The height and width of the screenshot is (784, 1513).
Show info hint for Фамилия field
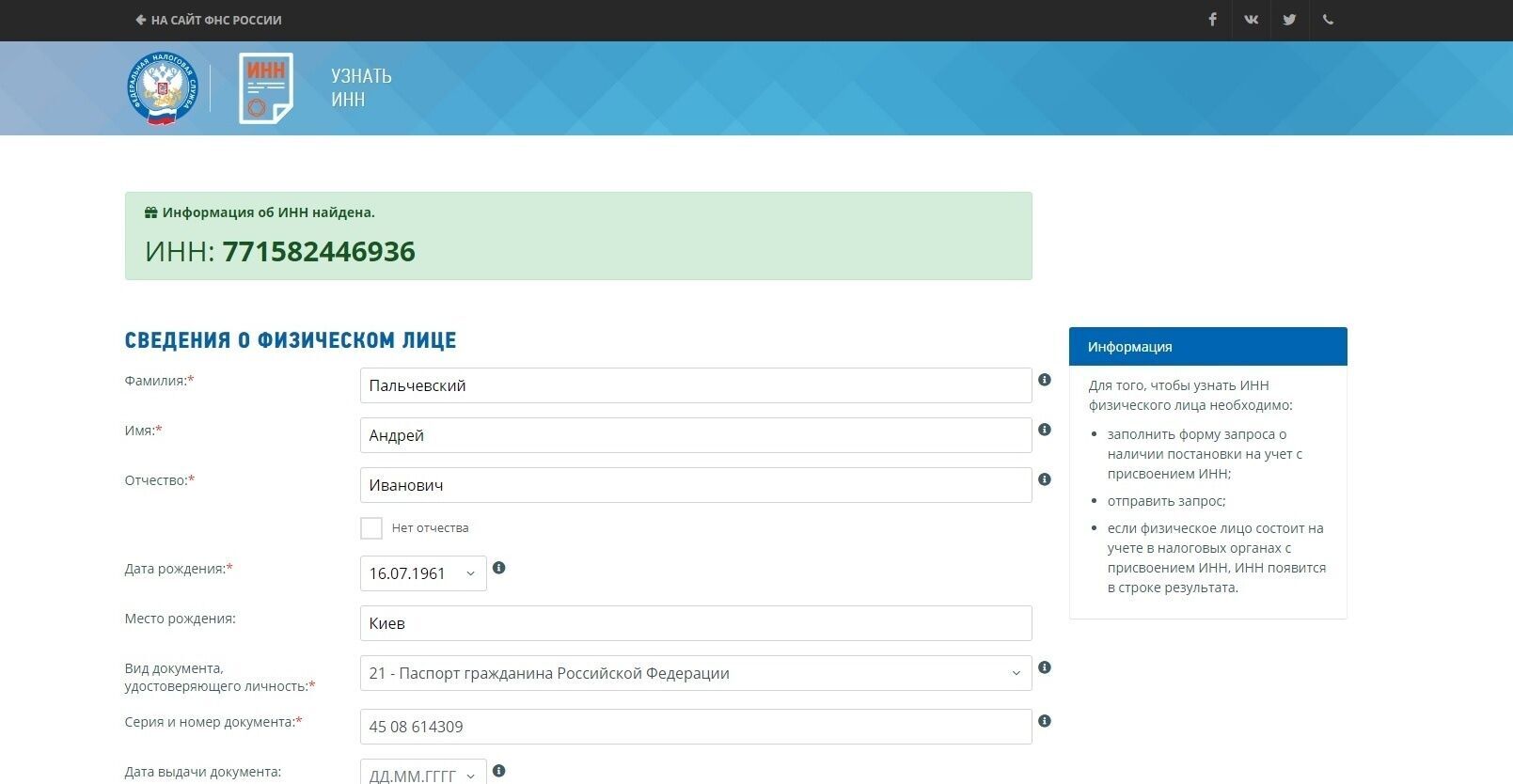[x=1044, y=380]
